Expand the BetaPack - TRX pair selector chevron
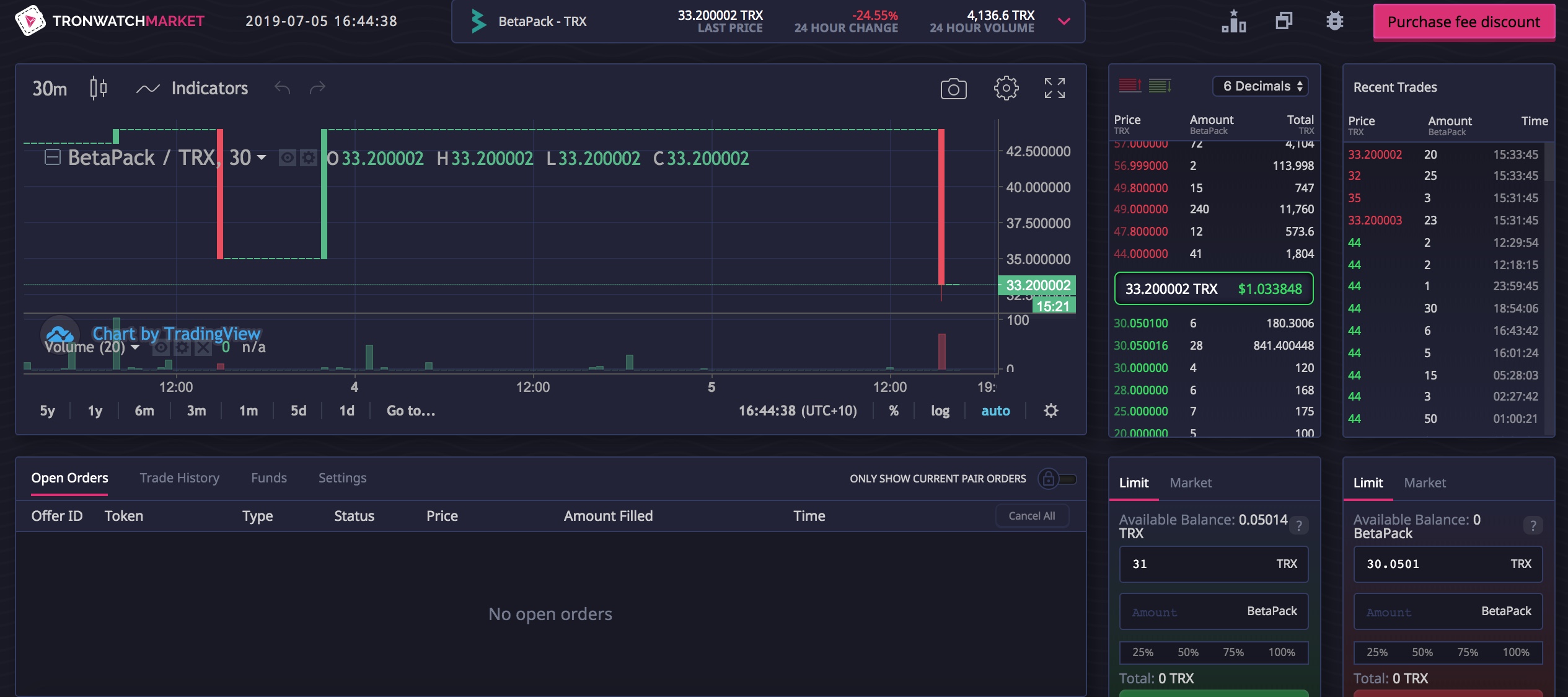This screenshot has width=1568, height=697. coord(1064,22)
